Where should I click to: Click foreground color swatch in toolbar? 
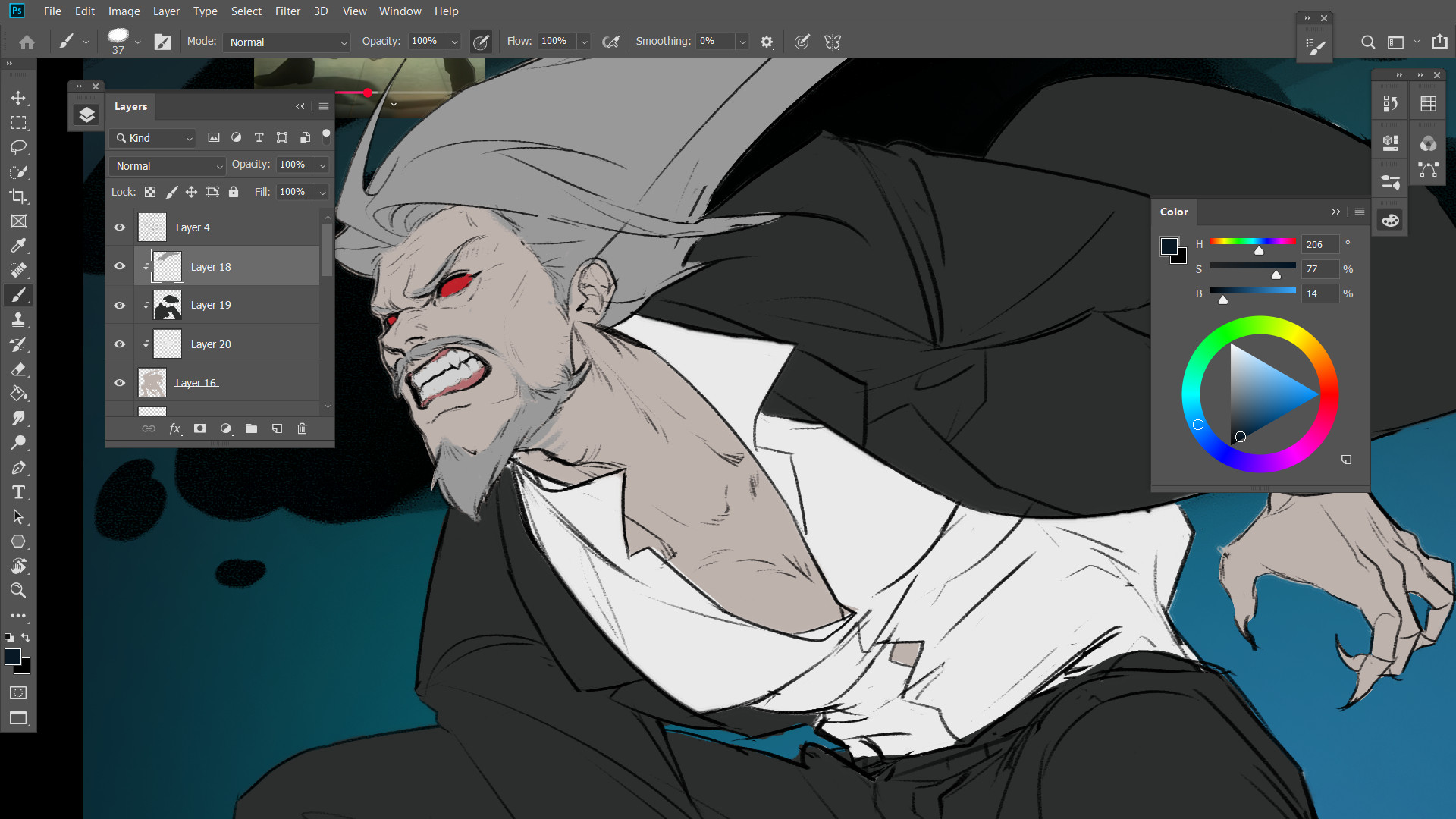[x=13, y=657]
